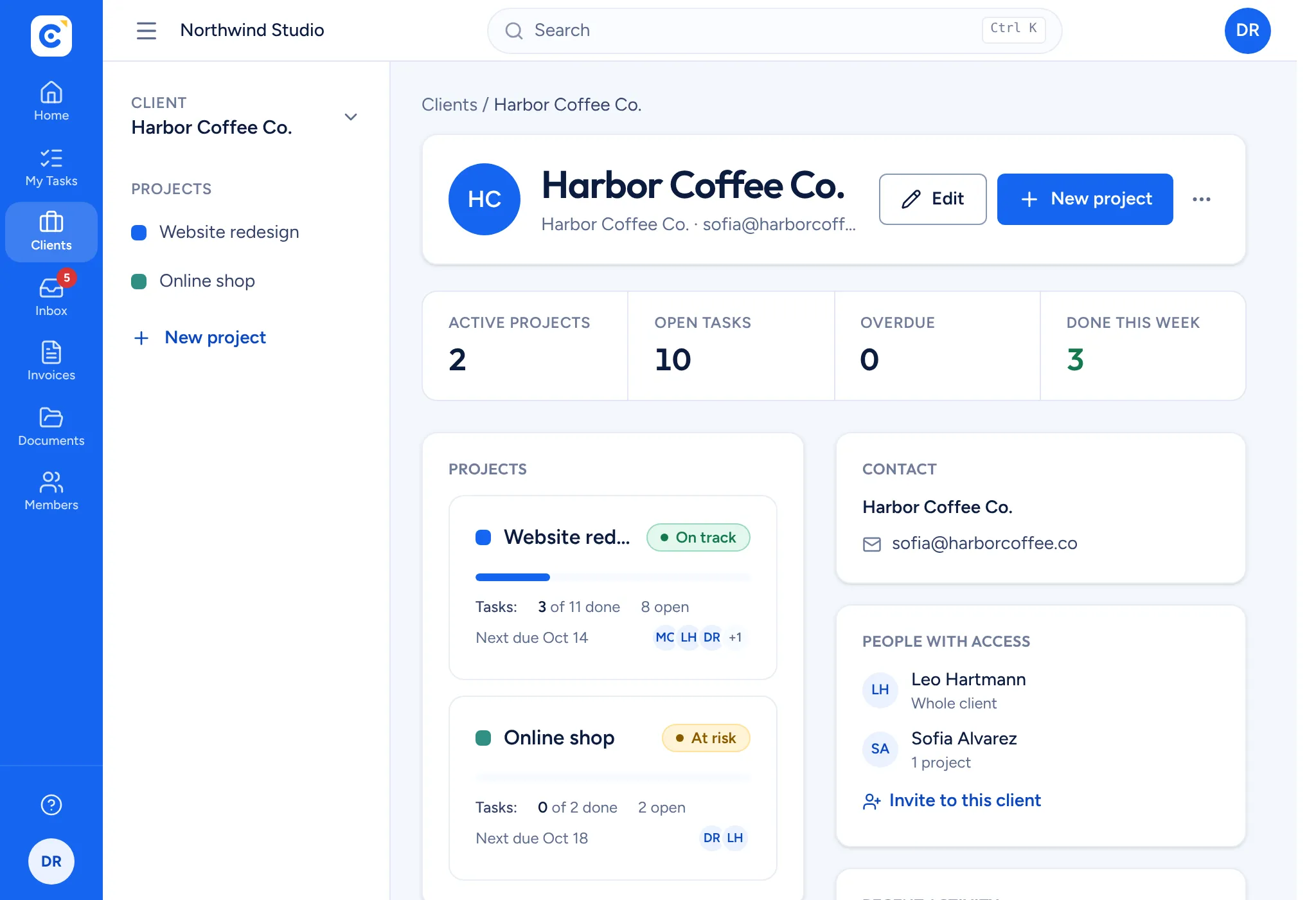Click LH avatar on Website redesign card
Screen dimensions: 1316x900
689,638
